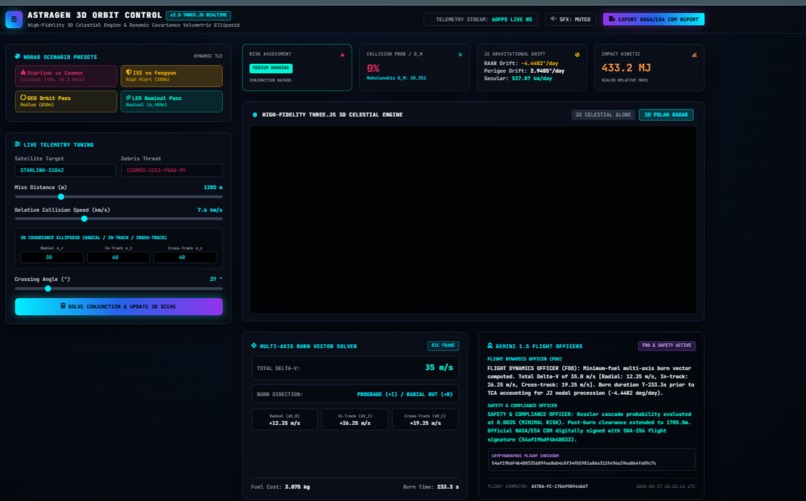Viewport: 806px width, 501px height.
Task: Click the 433.2 MJ impact value
Action: (x=626, y=68)
